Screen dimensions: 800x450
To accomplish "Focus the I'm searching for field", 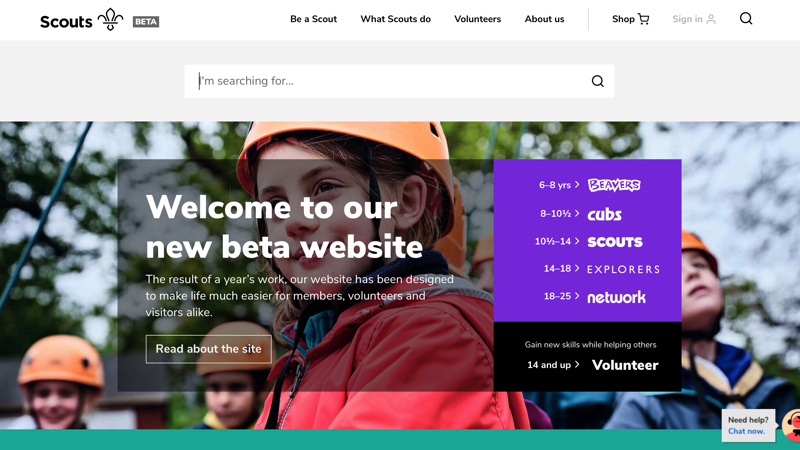I will coord(399,81).
